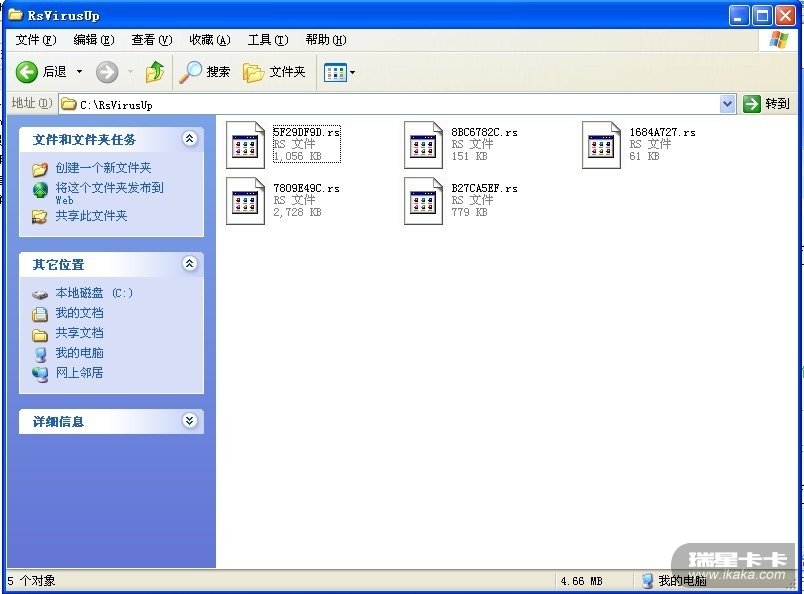Click the shared folder icon beside 共享此文件夹

(39, 217)
